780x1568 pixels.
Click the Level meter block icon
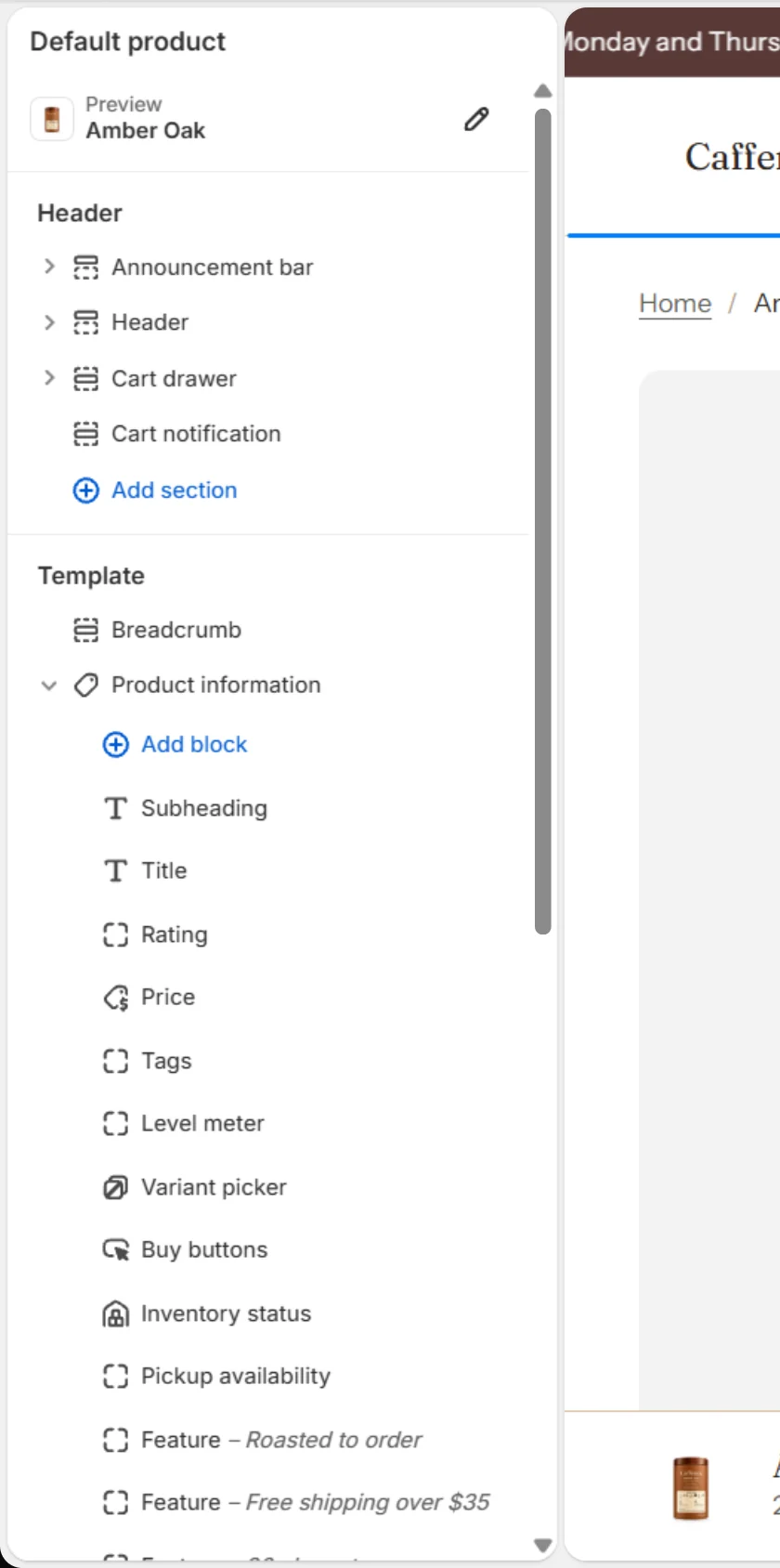(x=115, y=1124)
